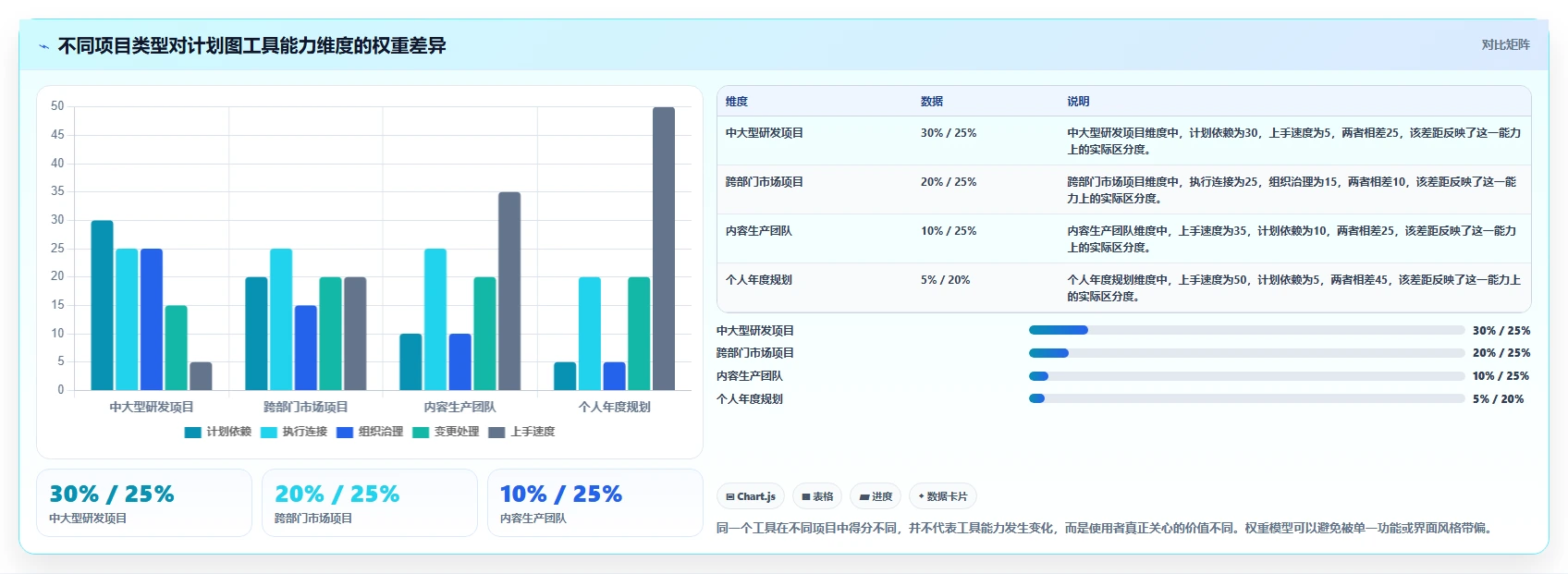Open the 10% / 25% 内容生产团队 stat card
The height and width of the screenshot is (574, 1568).
595,503
